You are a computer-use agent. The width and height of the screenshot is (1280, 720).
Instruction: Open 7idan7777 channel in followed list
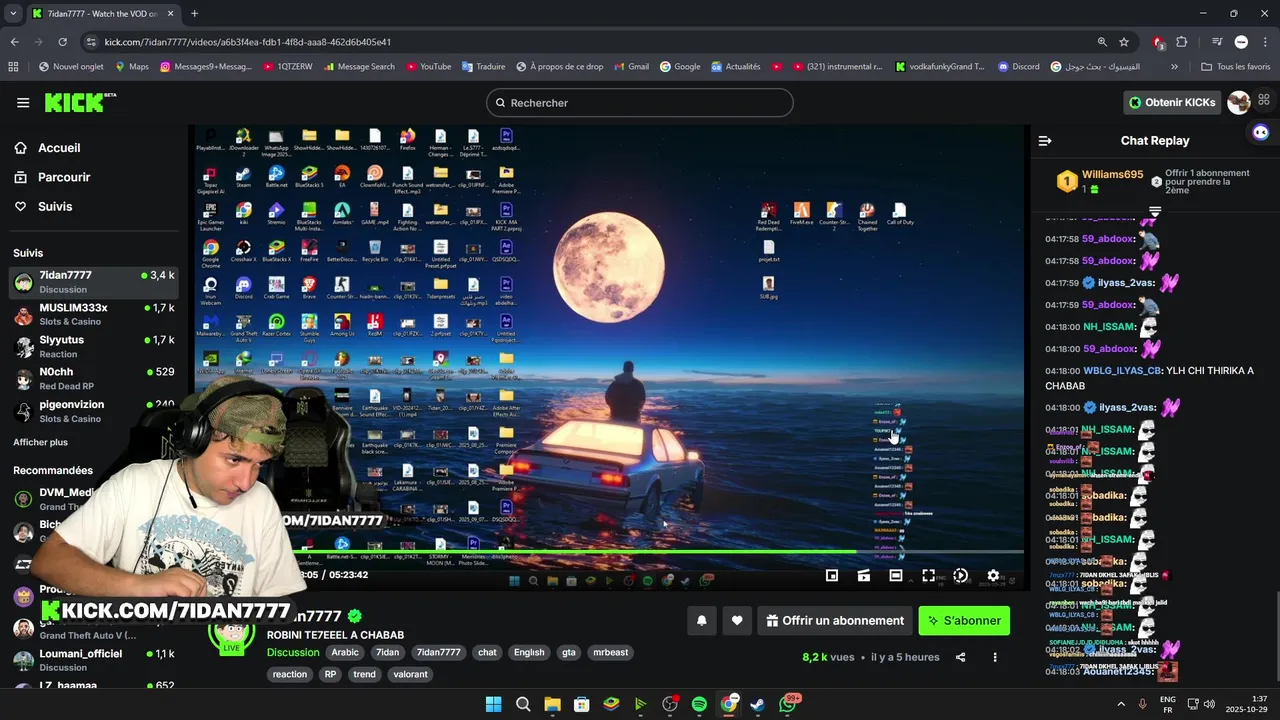(93, 281)
